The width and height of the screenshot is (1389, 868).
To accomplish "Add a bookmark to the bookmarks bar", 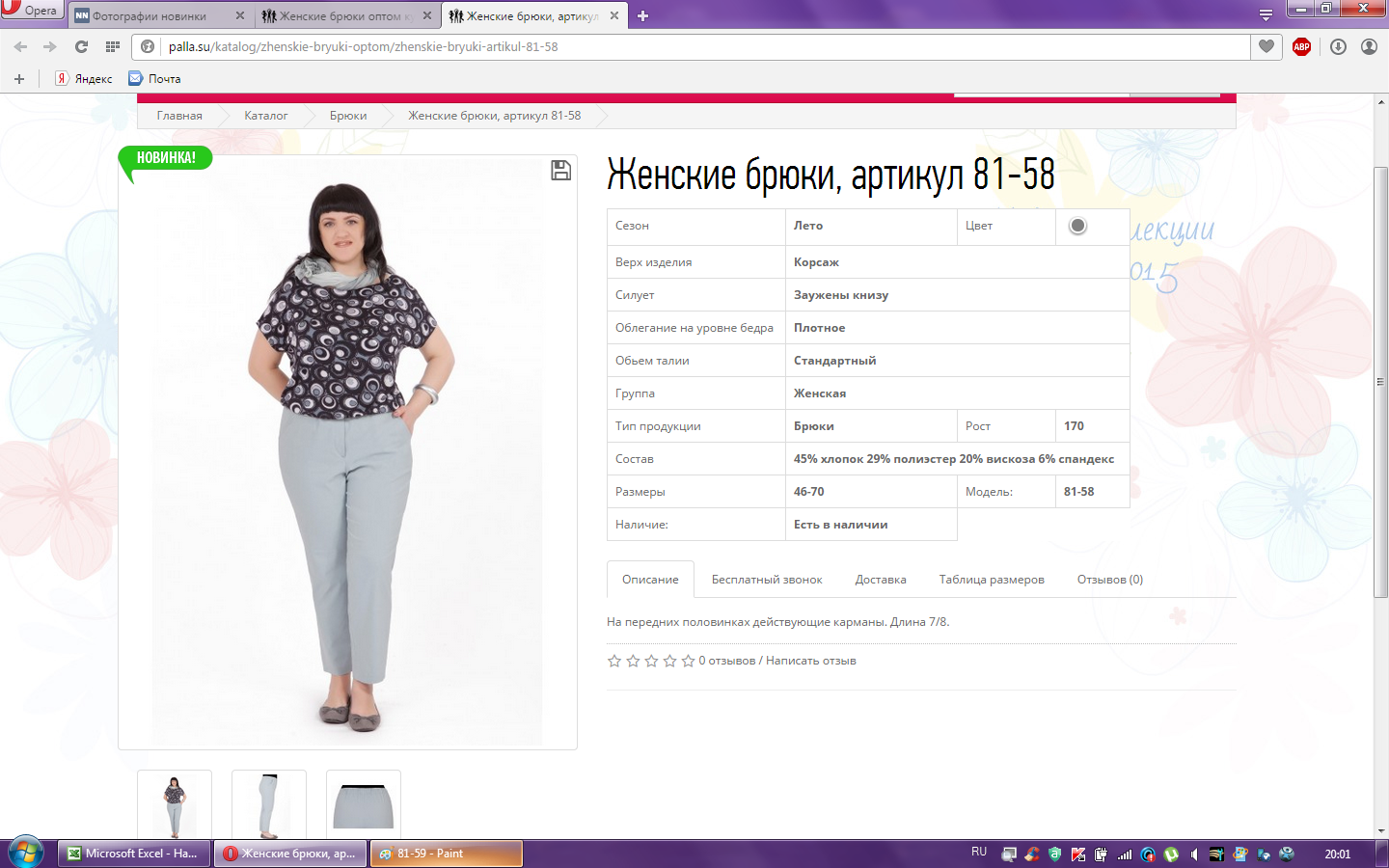I will click(19, 79).
